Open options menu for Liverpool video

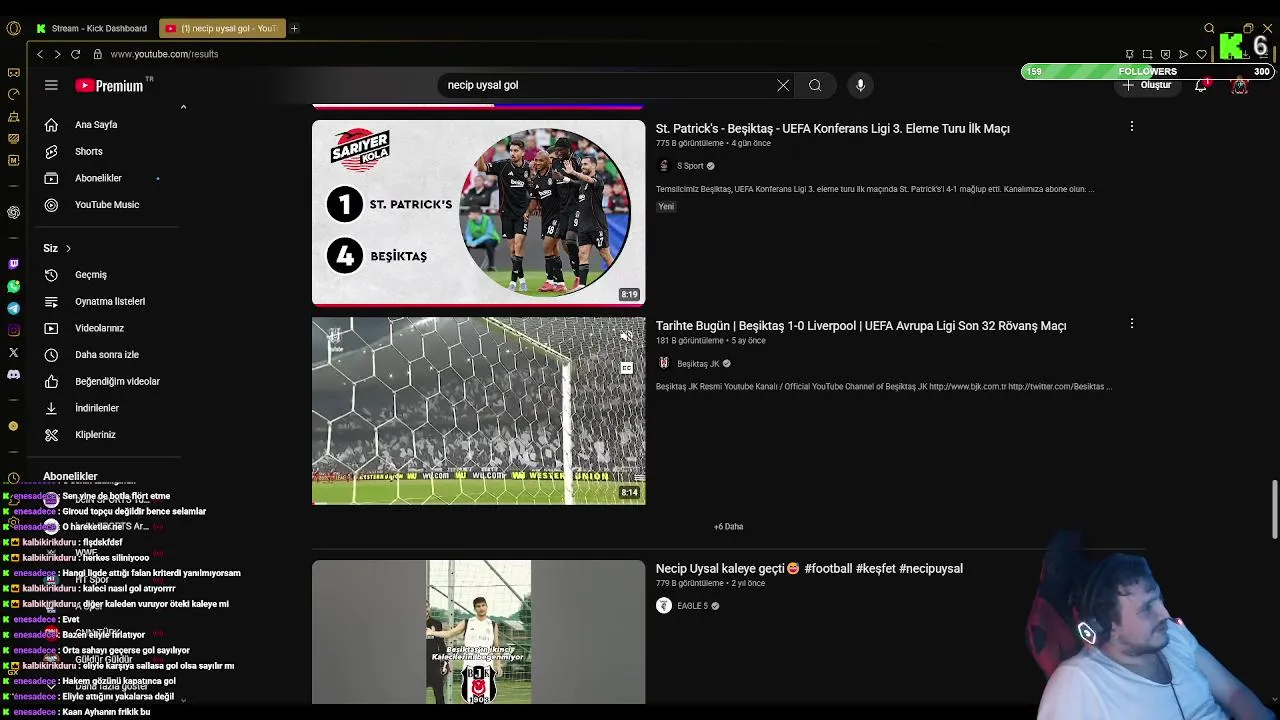coord(1131,323)
